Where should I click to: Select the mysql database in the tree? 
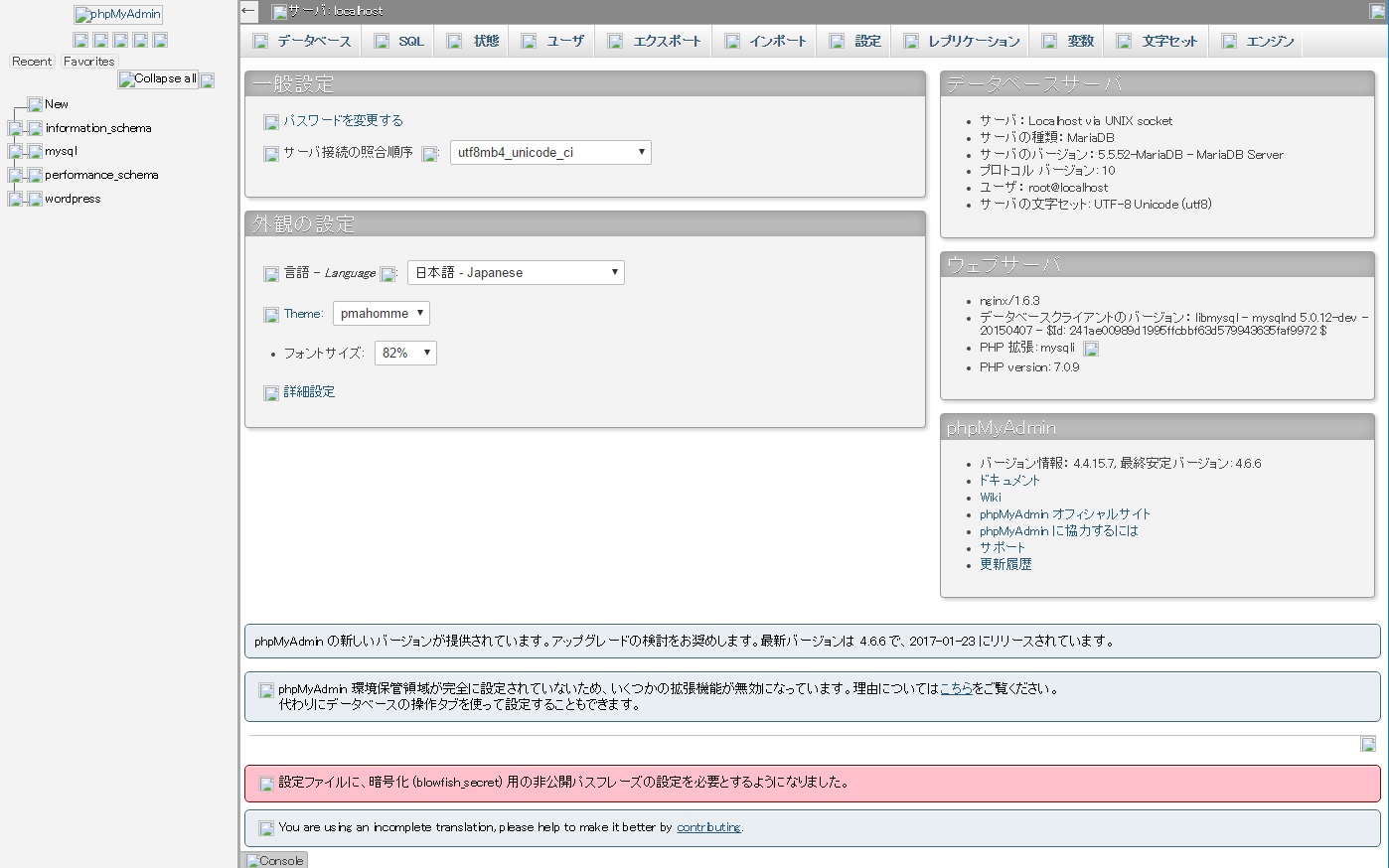pos(61,152)
